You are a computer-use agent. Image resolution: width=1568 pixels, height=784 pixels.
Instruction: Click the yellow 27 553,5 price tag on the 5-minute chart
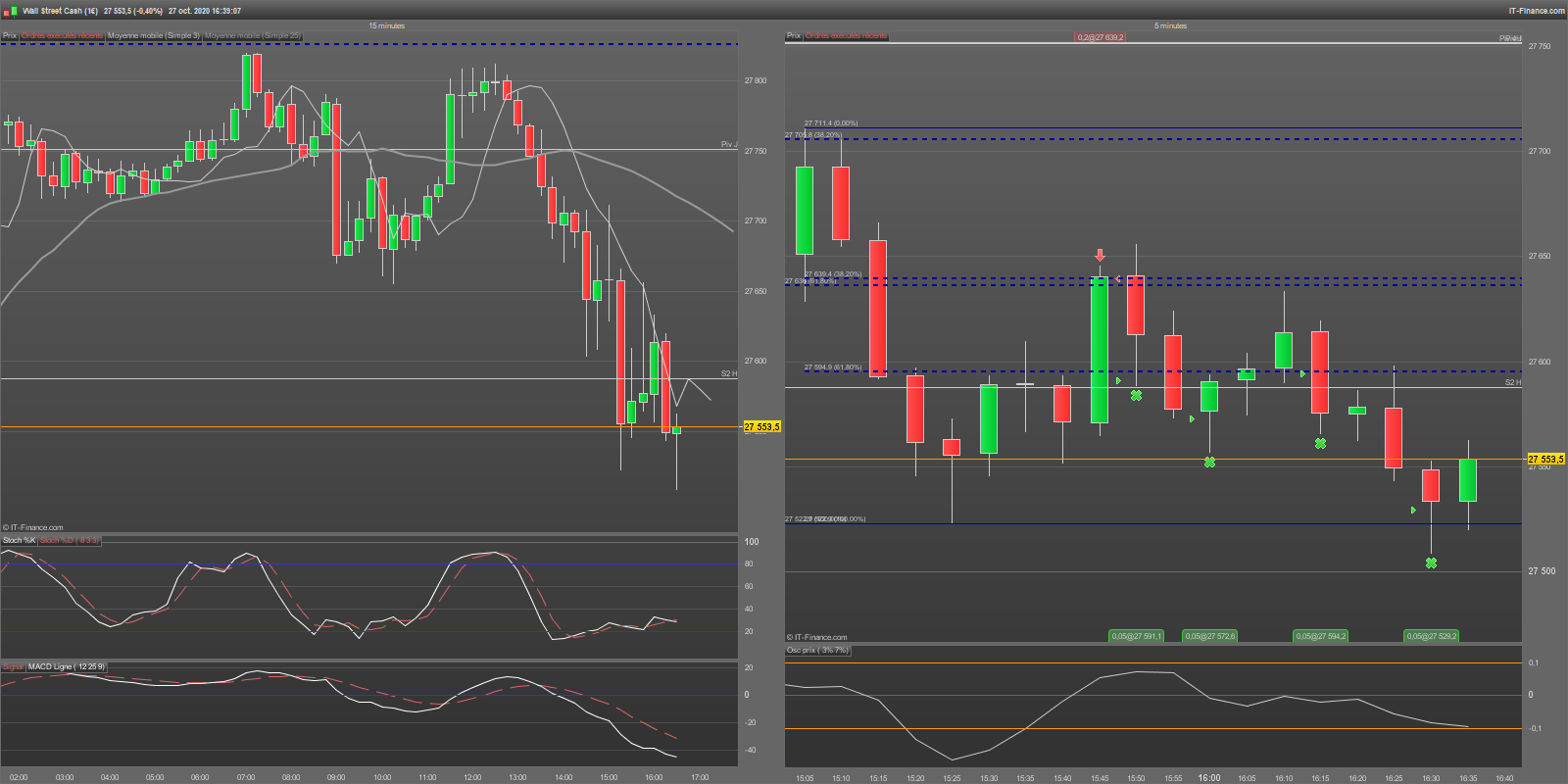click(x=1546, y=459)
